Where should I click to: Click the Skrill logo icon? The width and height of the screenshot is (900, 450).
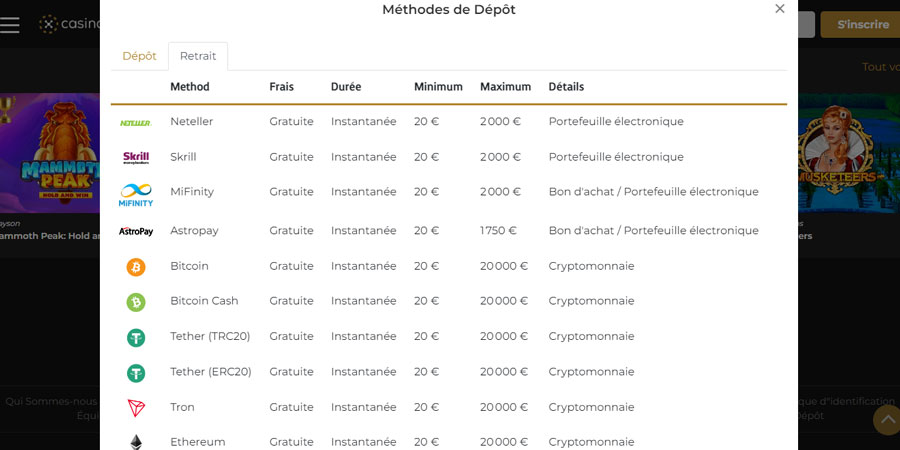coord(136,157)
